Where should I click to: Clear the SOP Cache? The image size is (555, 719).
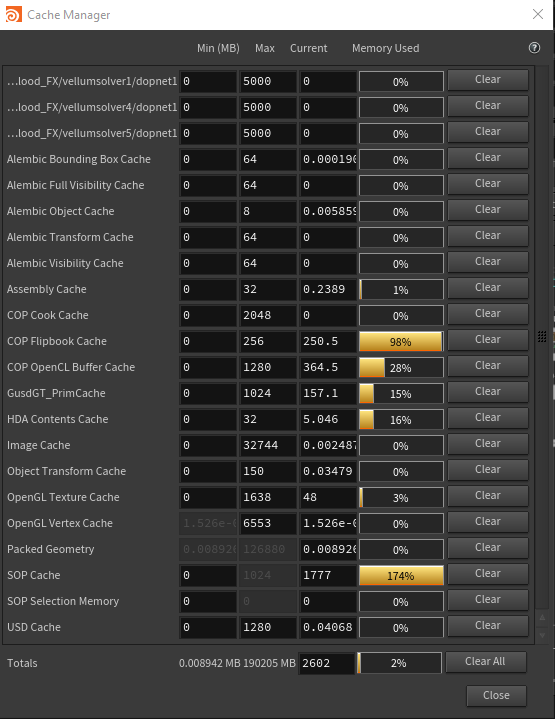click(x=488, y=574)
